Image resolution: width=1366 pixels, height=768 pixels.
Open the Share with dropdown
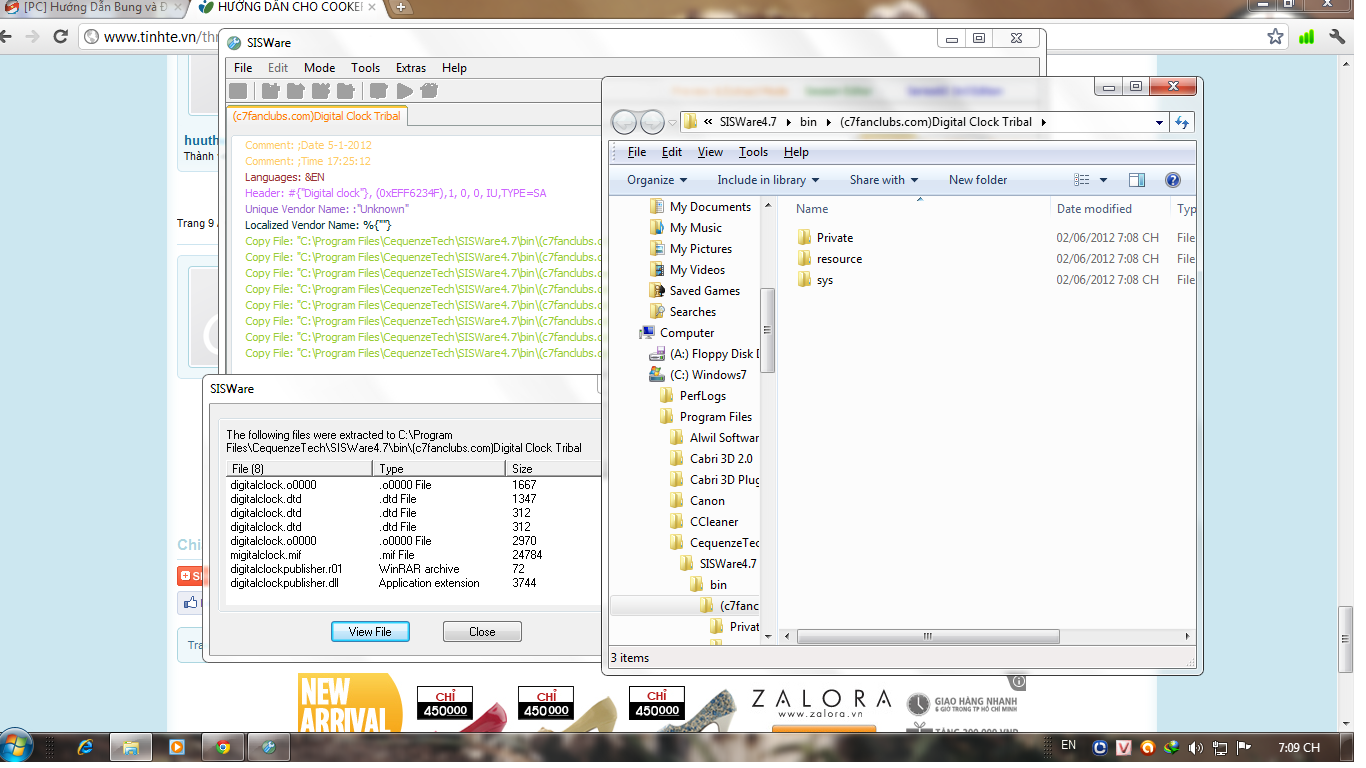(884, 180)
